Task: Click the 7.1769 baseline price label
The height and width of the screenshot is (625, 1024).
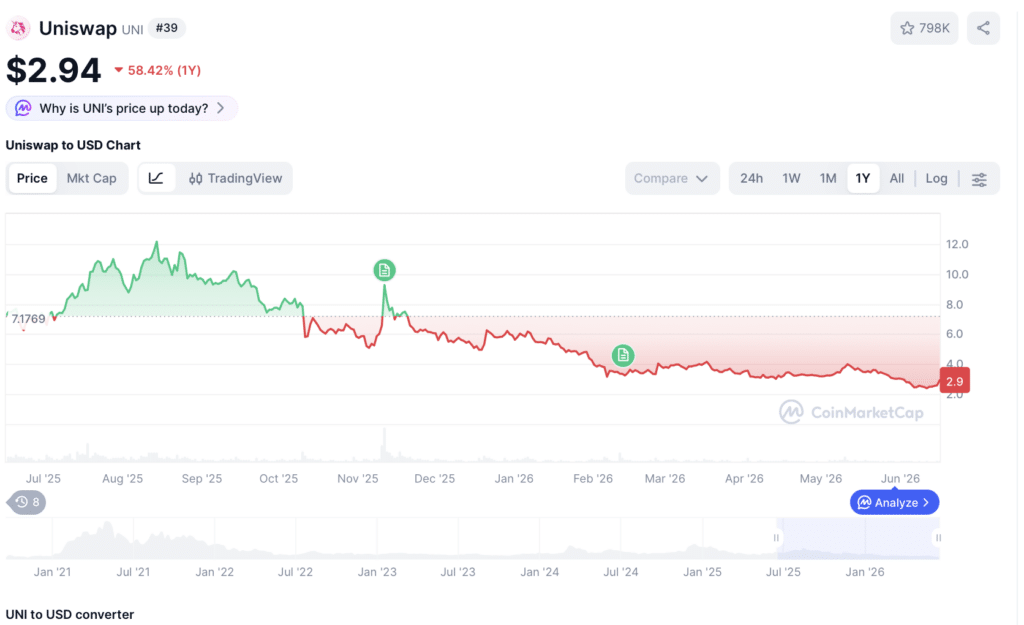Action: pos(28,319)
